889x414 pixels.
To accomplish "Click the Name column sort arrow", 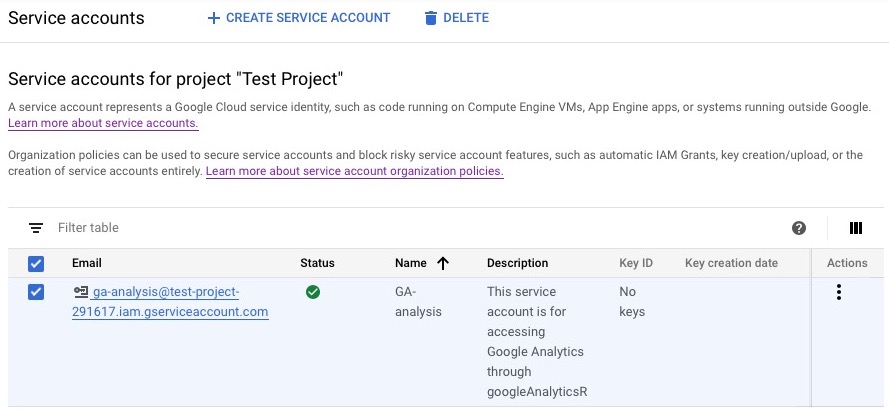I will 443,263.
